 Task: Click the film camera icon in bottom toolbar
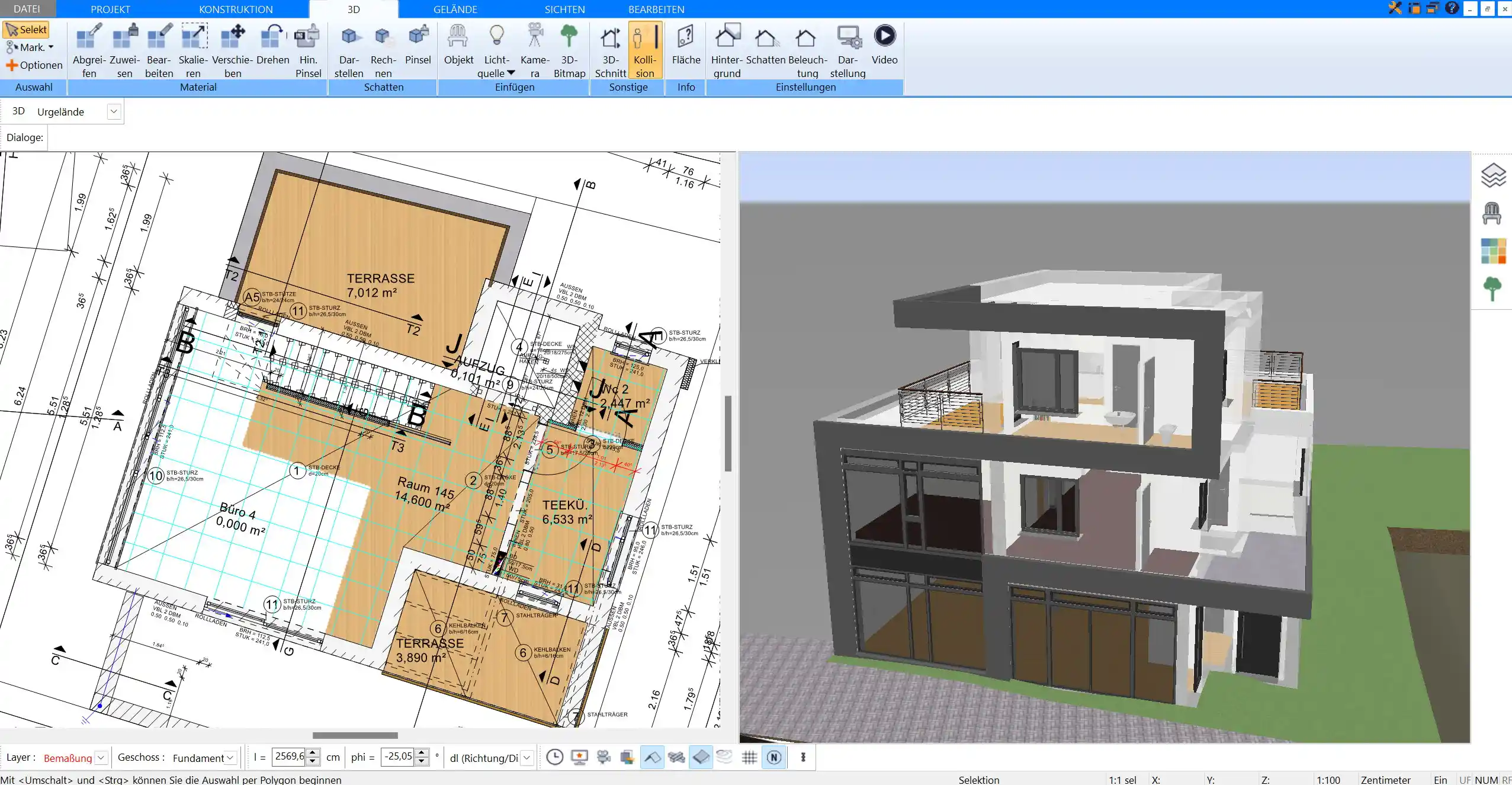[603, 757]
